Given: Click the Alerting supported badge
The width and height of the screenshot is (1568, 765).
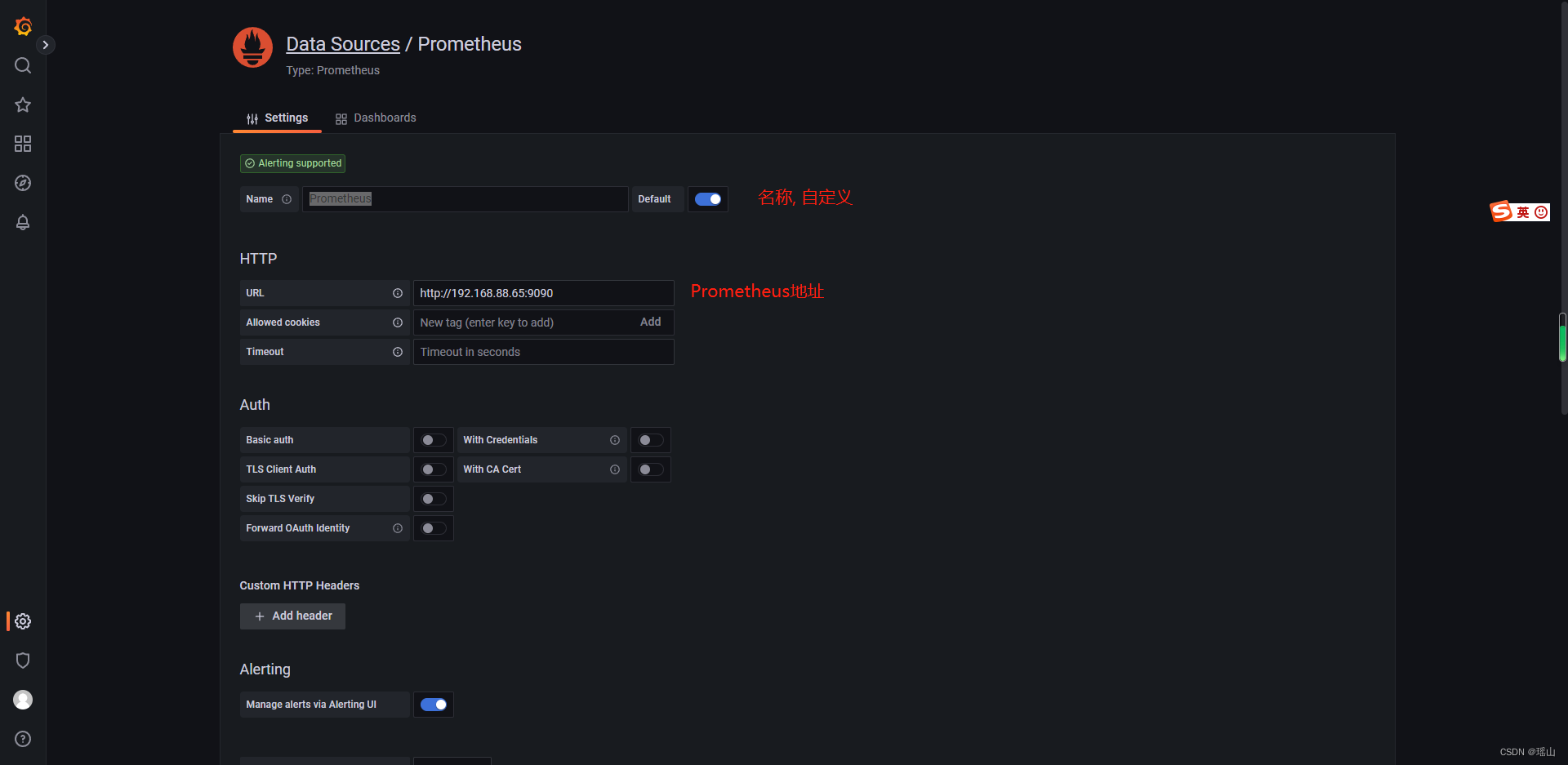Looking at the screenshot, I should click(x=292, y=163).
